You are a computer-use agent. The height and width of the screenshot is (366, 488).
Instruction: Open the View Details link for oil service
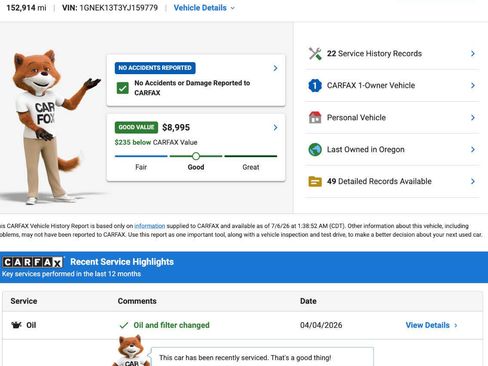pyautogui.click(x=431, y=325)
